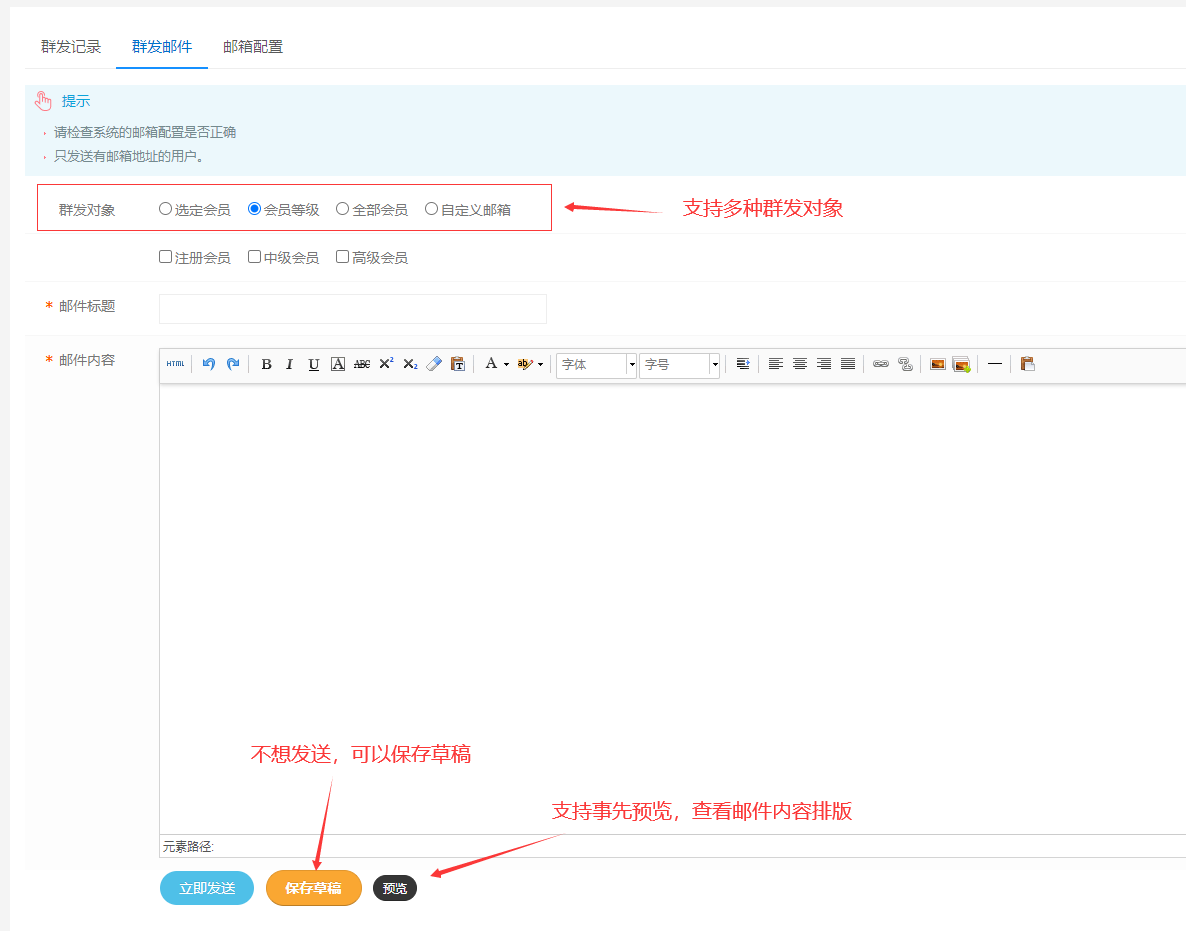The image size is (1186, 931).
Task: Click the redo arrow icon
Action: pos(233,364)
